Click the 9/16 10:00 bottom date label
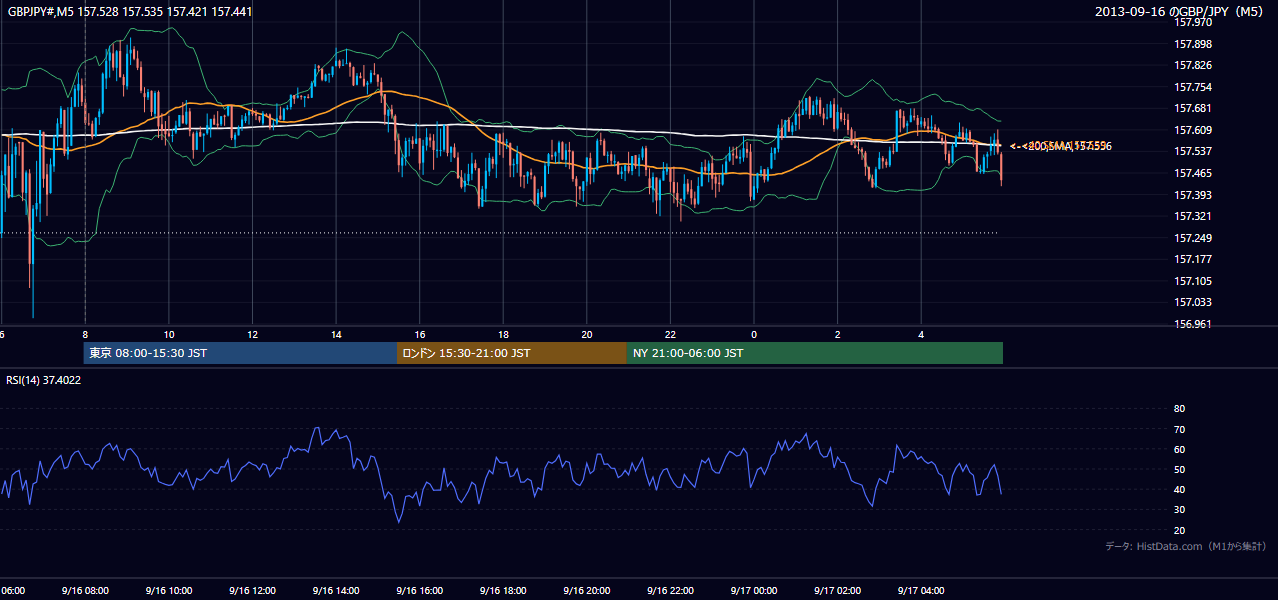This screenshot has height=600, width=1278. (168, 590)
